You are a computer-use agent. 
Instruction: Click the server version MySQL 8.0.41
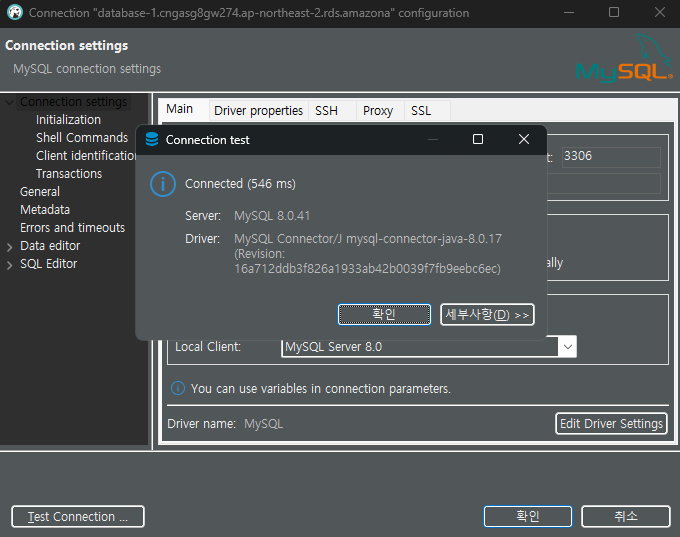[x=272, y=216]
